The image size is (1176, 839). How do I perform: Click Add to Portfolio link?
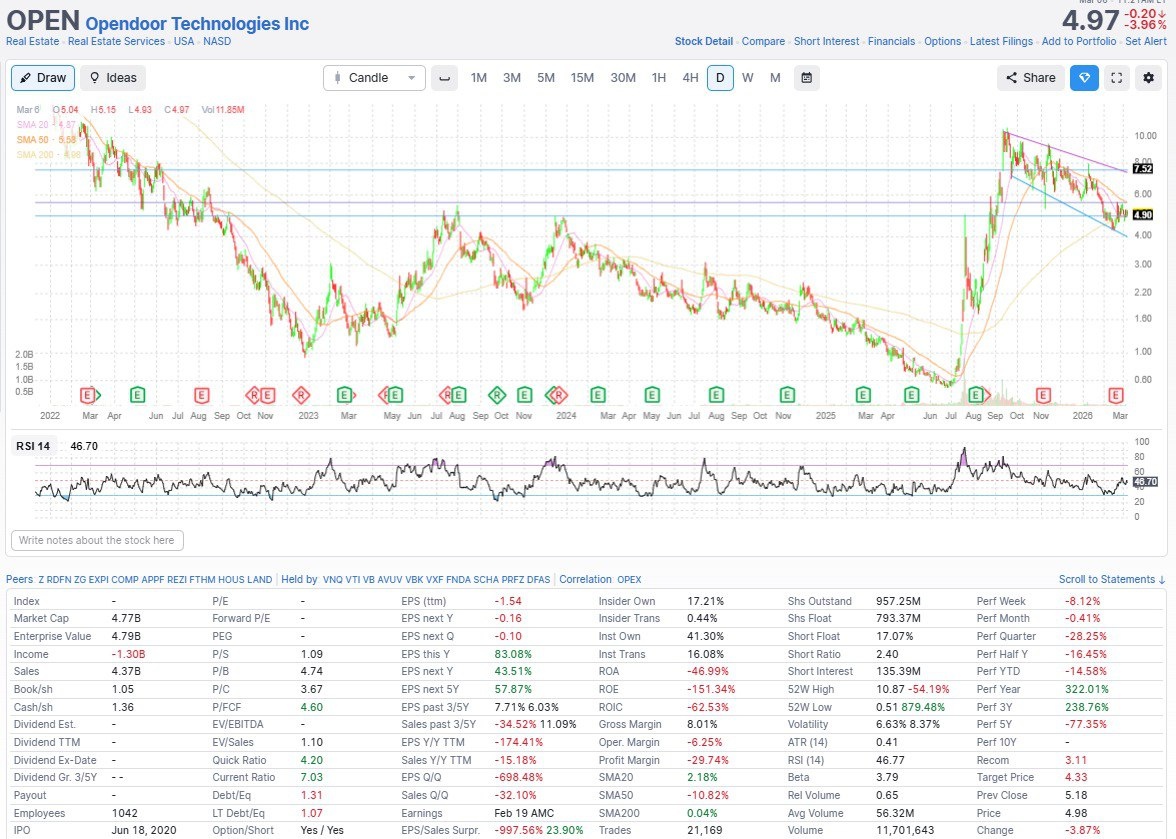coord(1078,41)
